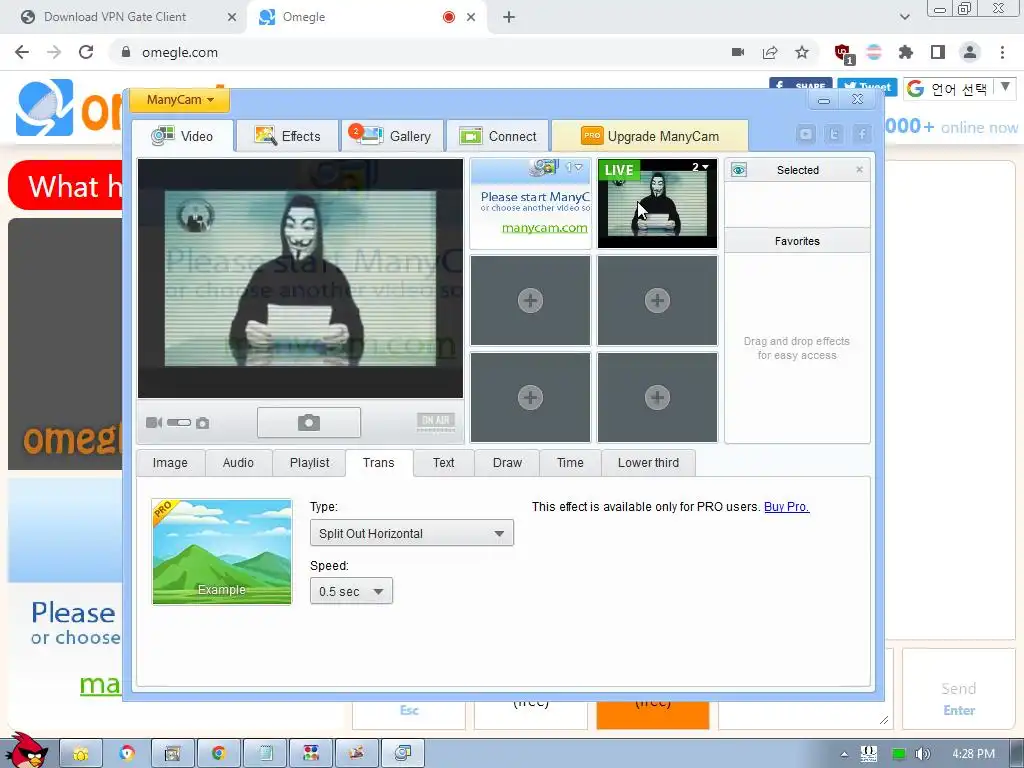Open the Chrome tab search chevron
This screenshot has width=1024, height=768.
point(904,17)
